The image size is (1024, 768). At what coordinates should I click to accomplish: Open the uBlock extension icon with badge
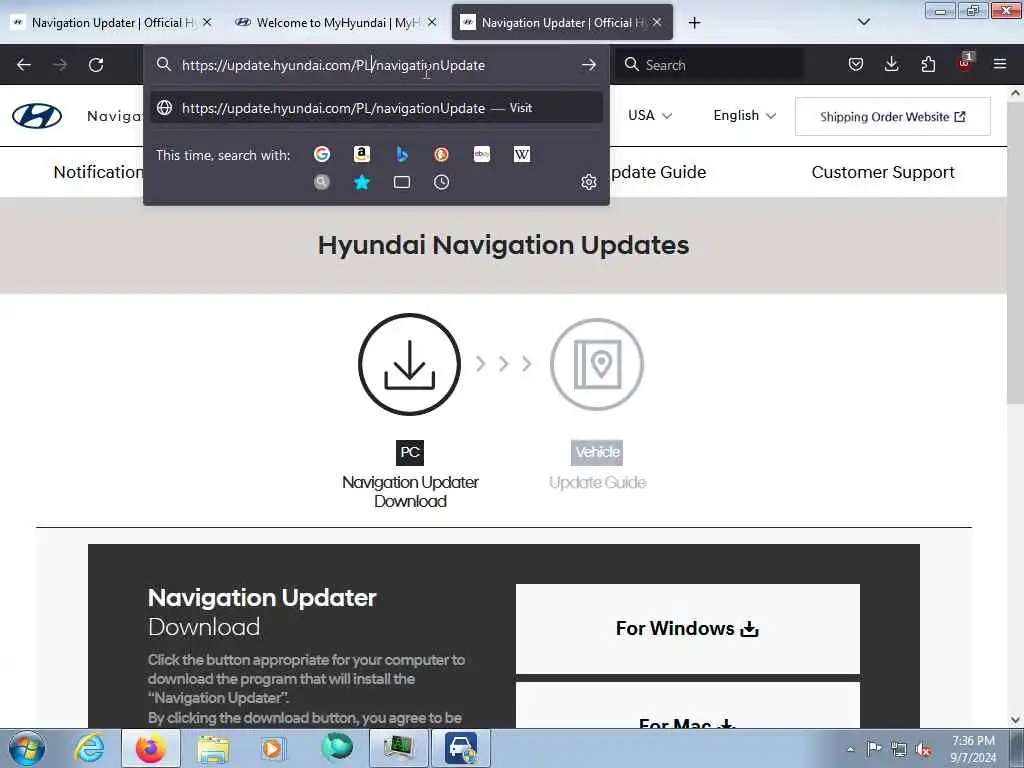pos(965,63)
